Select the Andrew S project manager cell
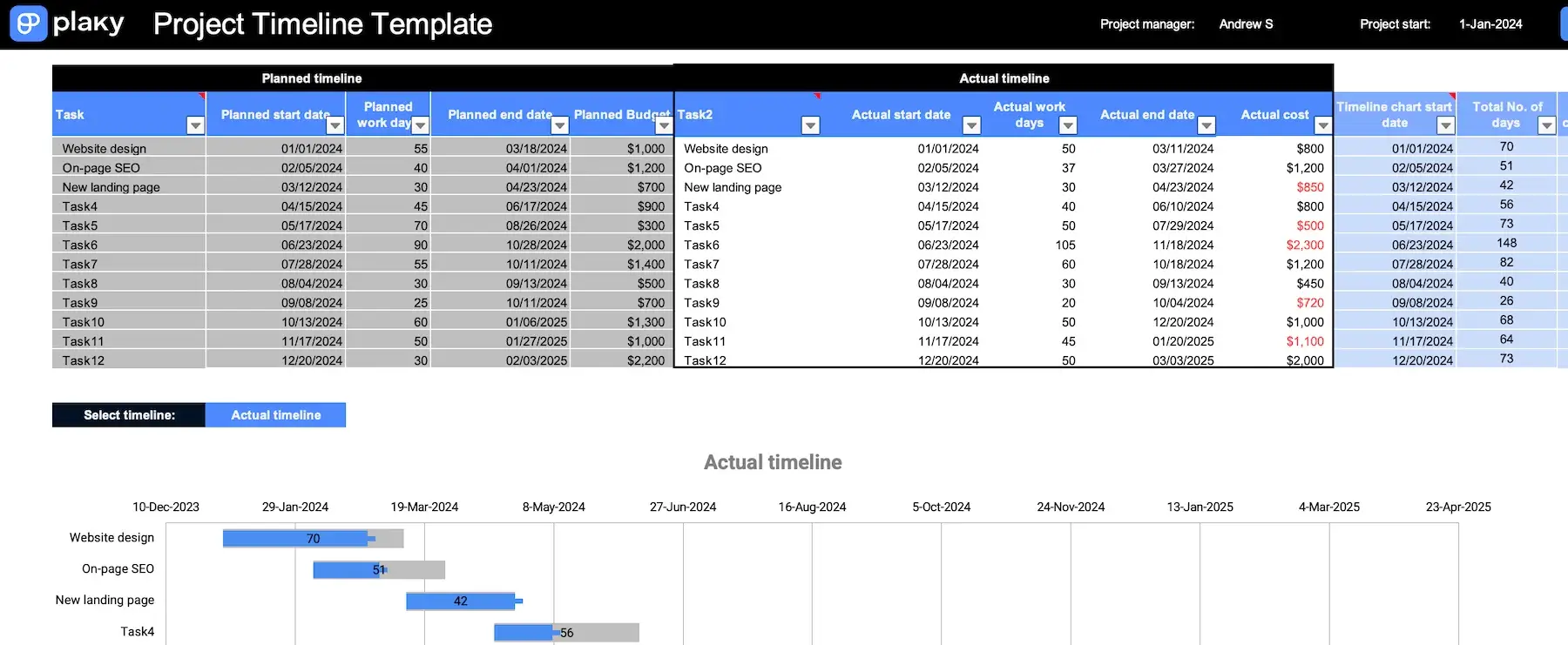 [1246, 24]
